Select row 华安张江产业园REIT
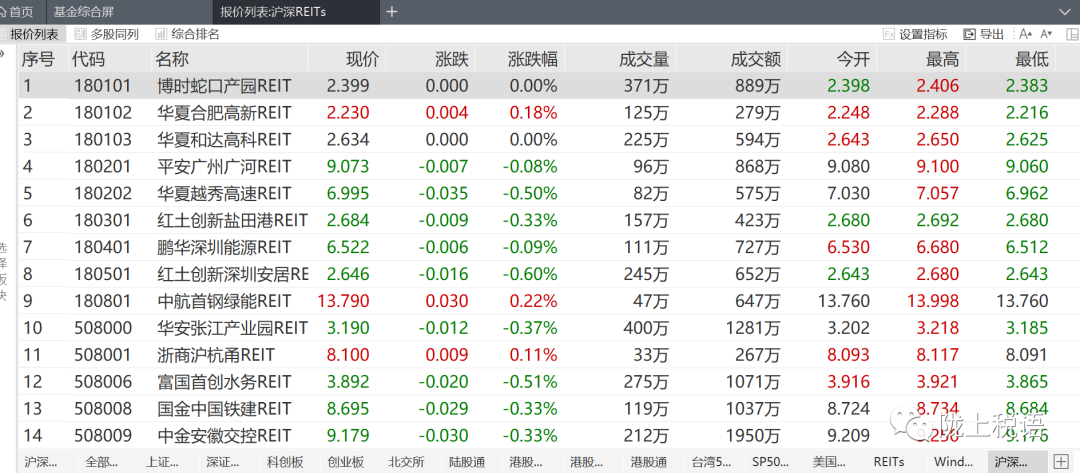This screenshot has height=473, width=1080. 549,328
